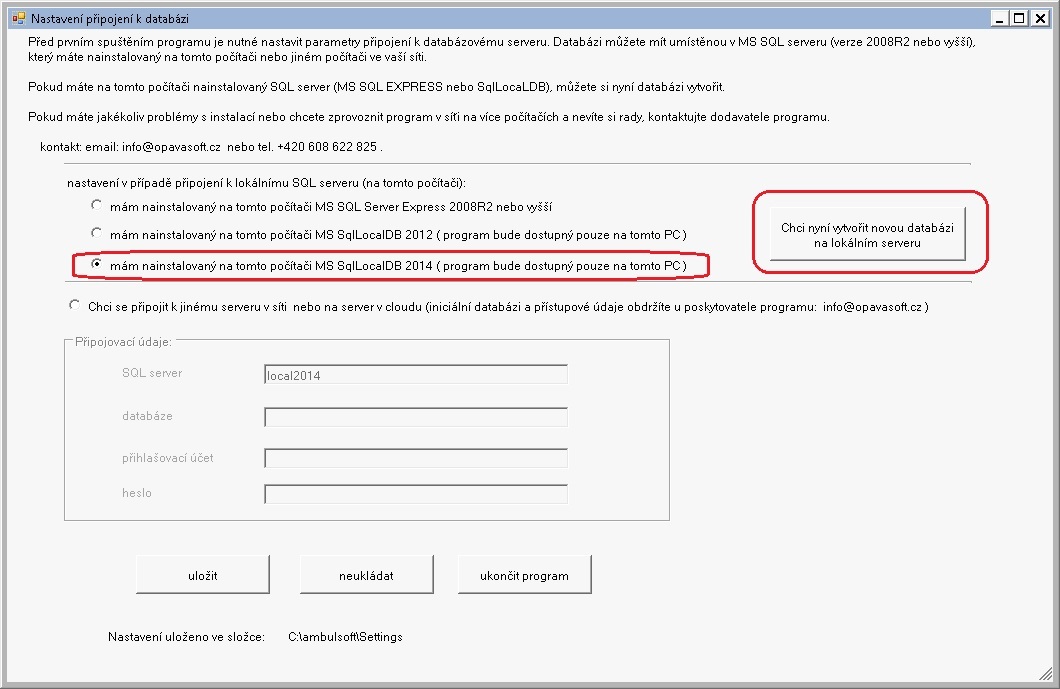
Task: Click the 'heslo' password field
Action: click(416, 494)
